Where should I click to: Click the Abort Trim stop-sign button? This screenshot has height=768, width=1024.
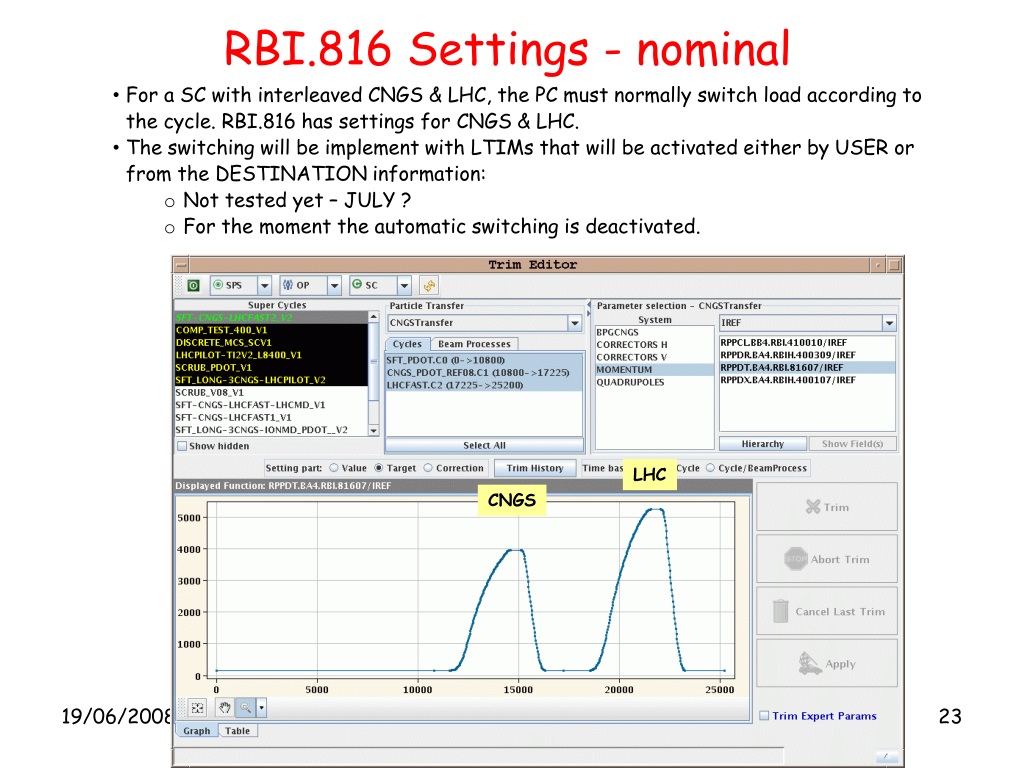(x=827, y=559)
